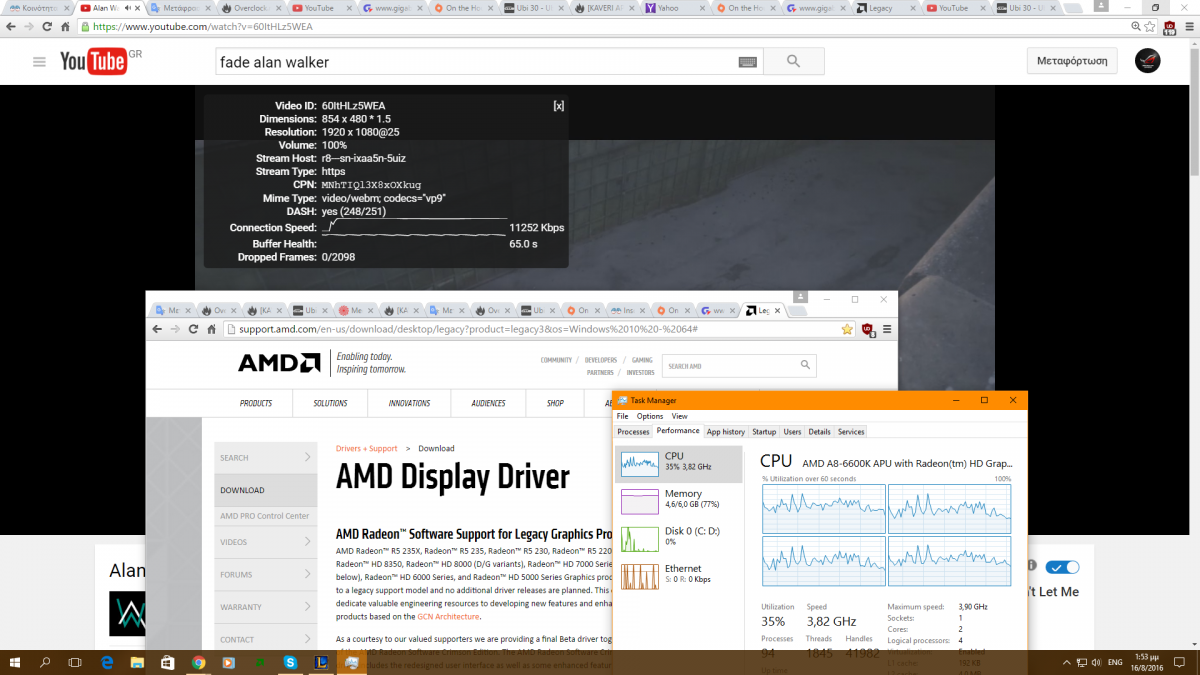Screen dimensions: 1200x675
Task: Expand the FORUMS sidebar item on AMD
Action: (x=265, y=575)
